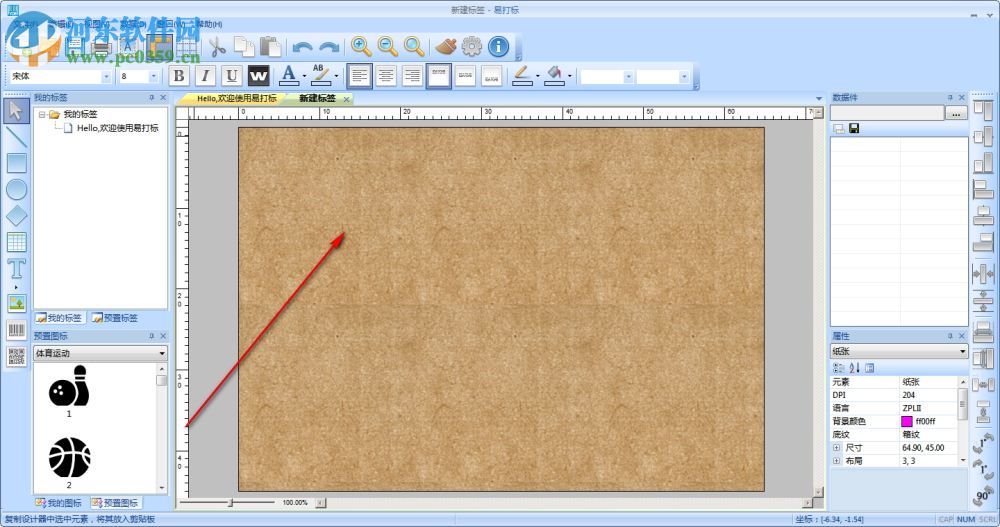Click the save disk icon in data panel
The image size is (1000, 527).
coord(855,128)
